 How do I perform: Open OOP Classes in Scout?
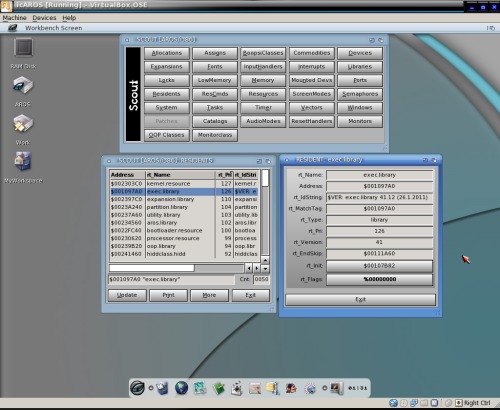click(x=167, y=135)
